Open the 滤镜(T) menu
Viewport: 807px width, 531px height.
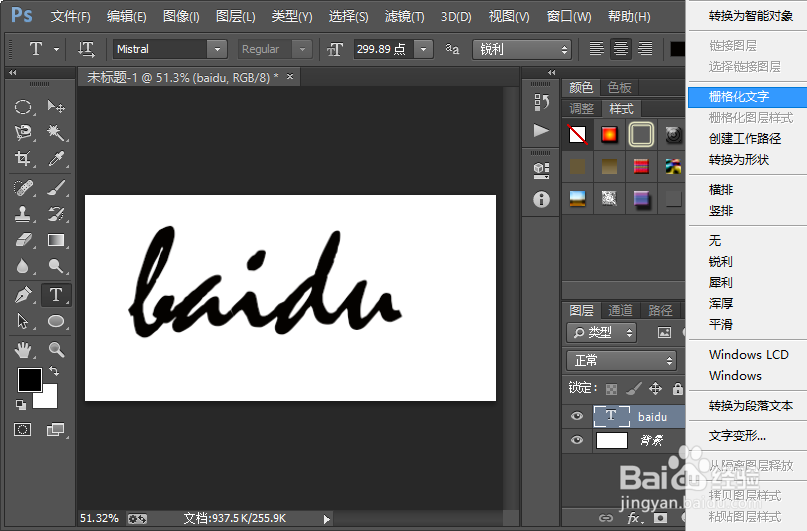405,16
